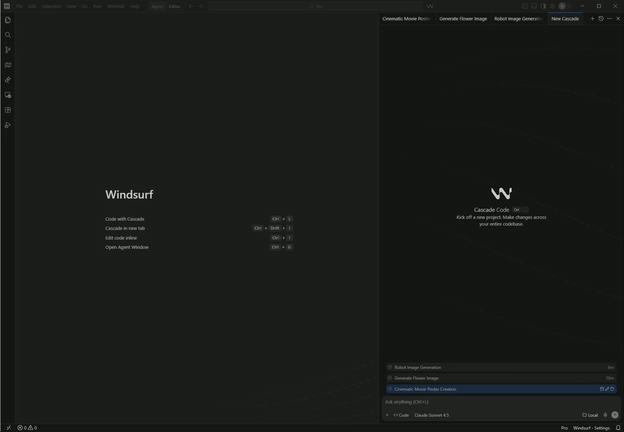Open the View menu

71,6
